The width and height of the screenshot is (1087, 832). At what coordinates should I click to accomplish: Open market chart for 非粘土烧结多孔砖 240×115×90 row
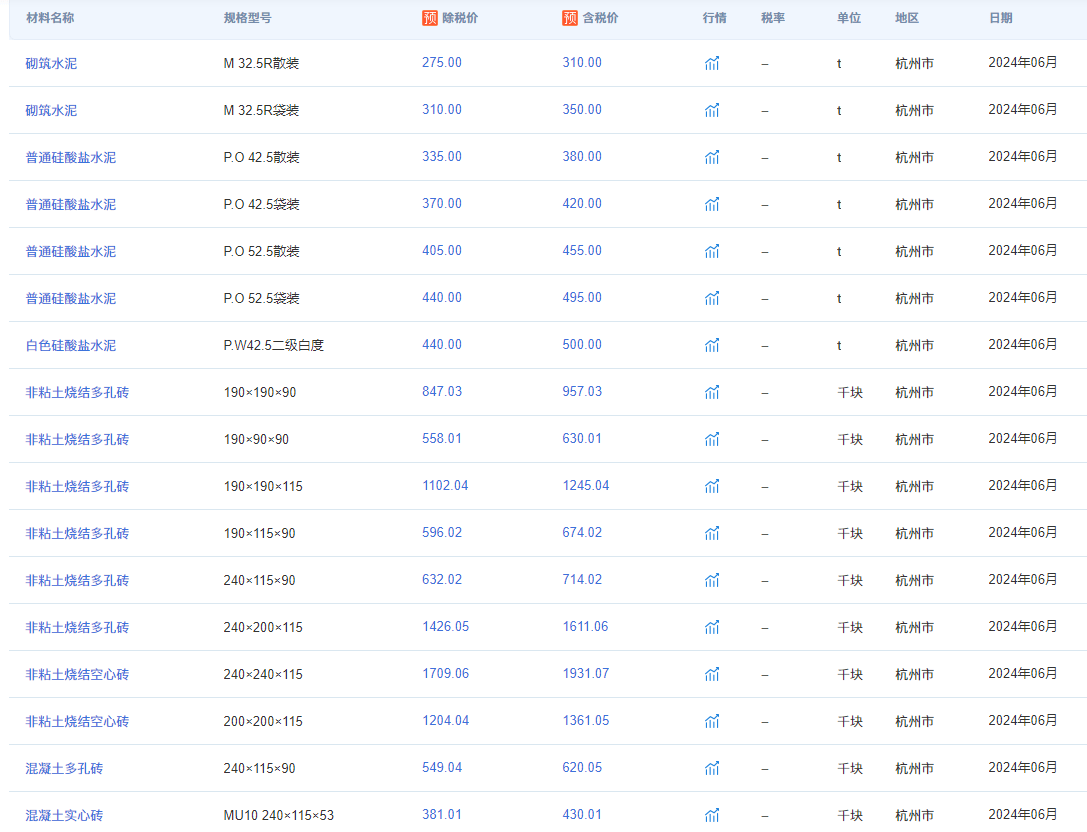pos(712,580)
